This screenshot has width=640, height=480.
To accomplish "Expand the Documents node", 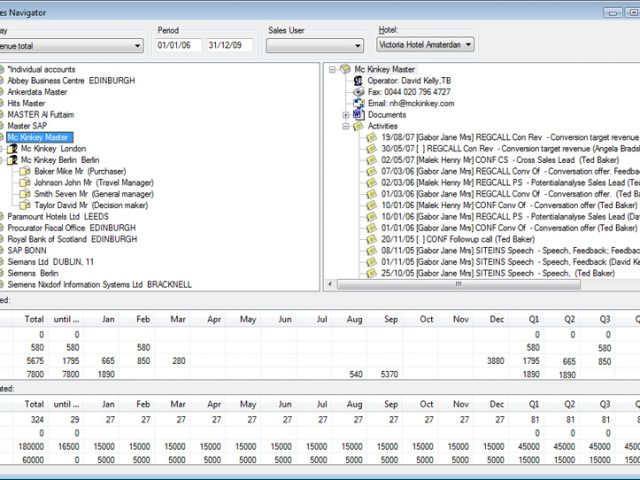I will [346, 115].
